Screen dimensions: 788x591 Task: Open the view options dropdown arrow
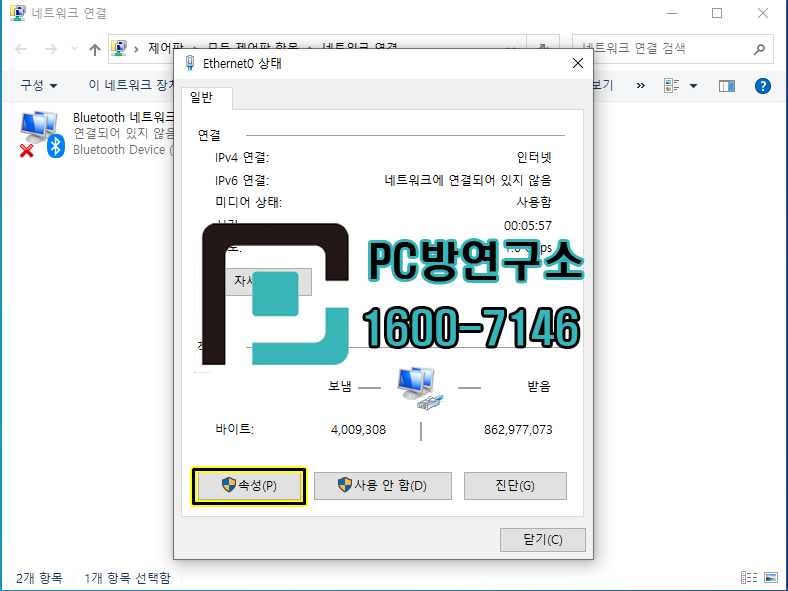pyautogui.click(x=694, y=86)
